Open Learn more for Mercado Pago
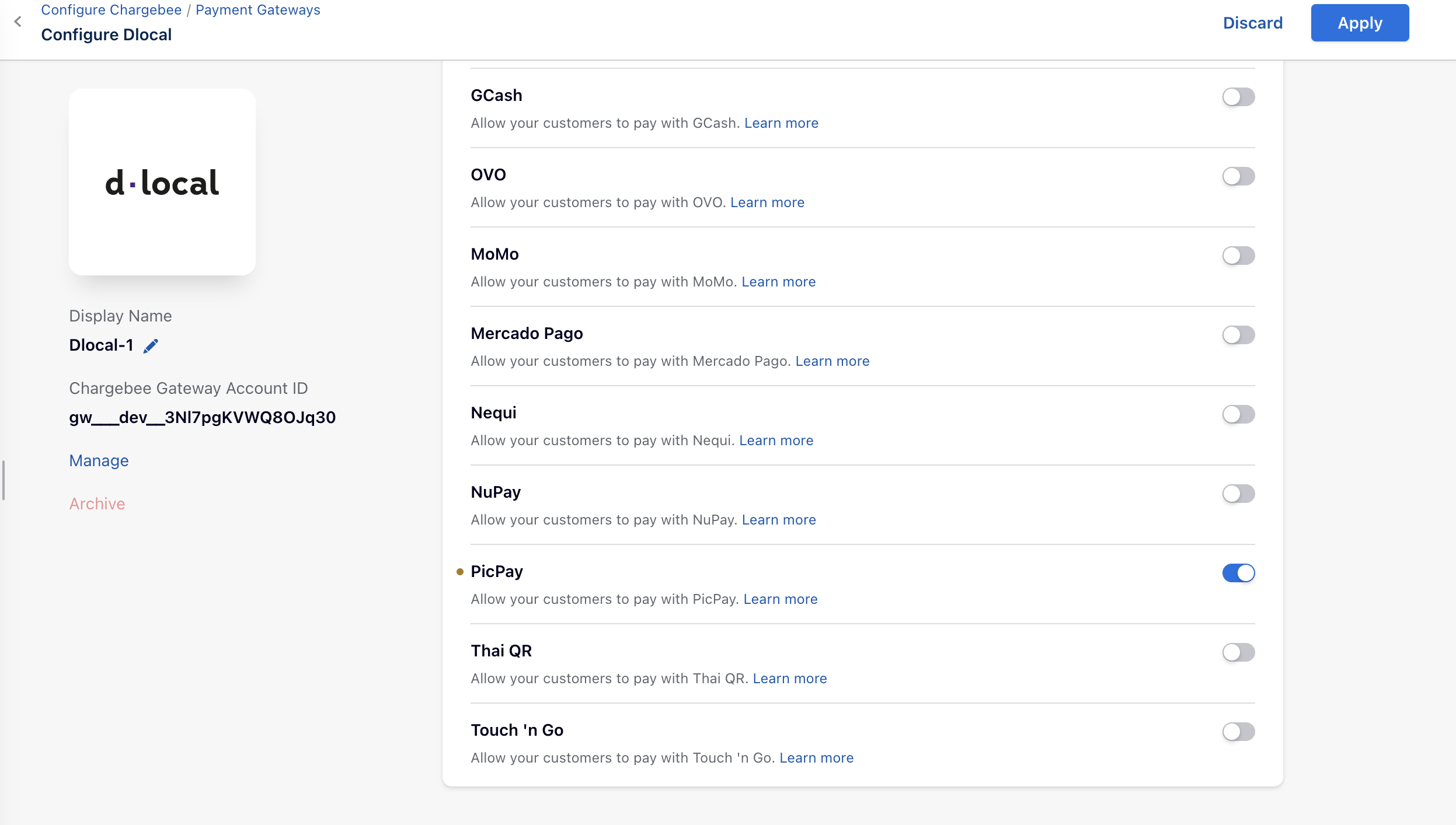Image resolution: width=1456 pixels, height=825 pixels. (833, 361)
